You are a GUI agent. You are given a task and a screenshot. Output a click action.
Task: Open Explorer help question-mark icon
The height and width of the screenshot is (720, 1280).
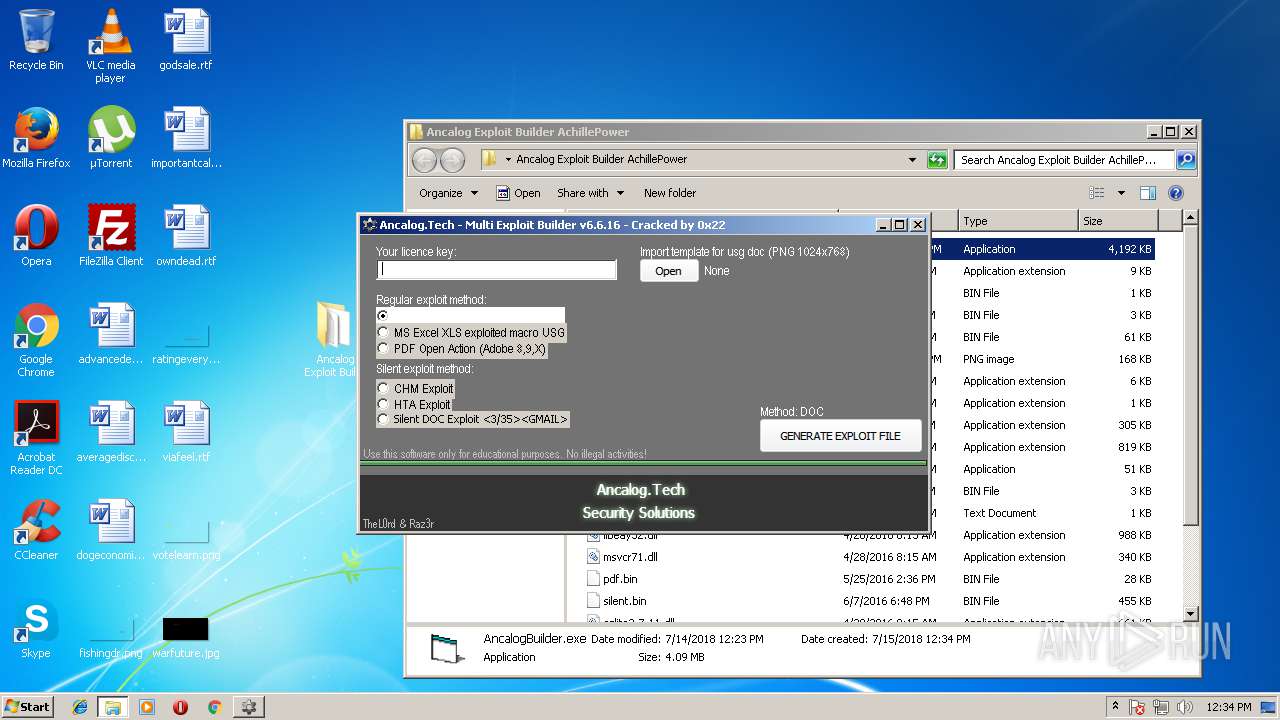tap(1176, 193)
